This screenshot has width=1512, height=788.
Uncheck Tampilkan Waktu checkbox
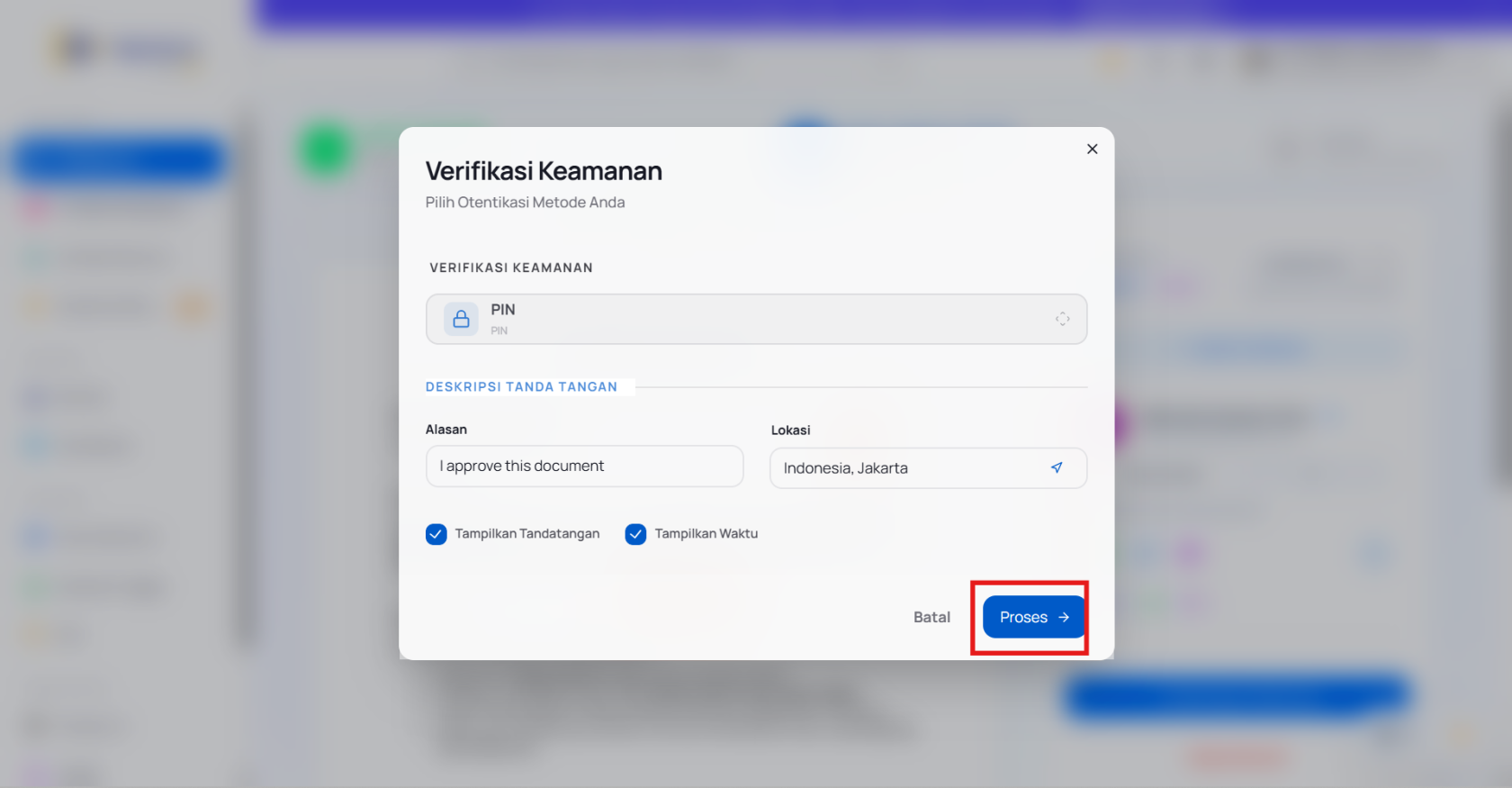click(x=635, y=534)
